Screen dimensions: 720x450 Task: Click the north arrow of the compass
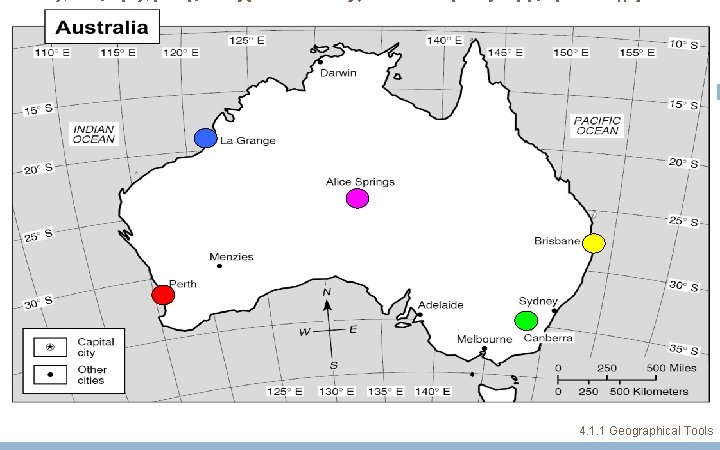pyautogui.click(x=327, y=305)
